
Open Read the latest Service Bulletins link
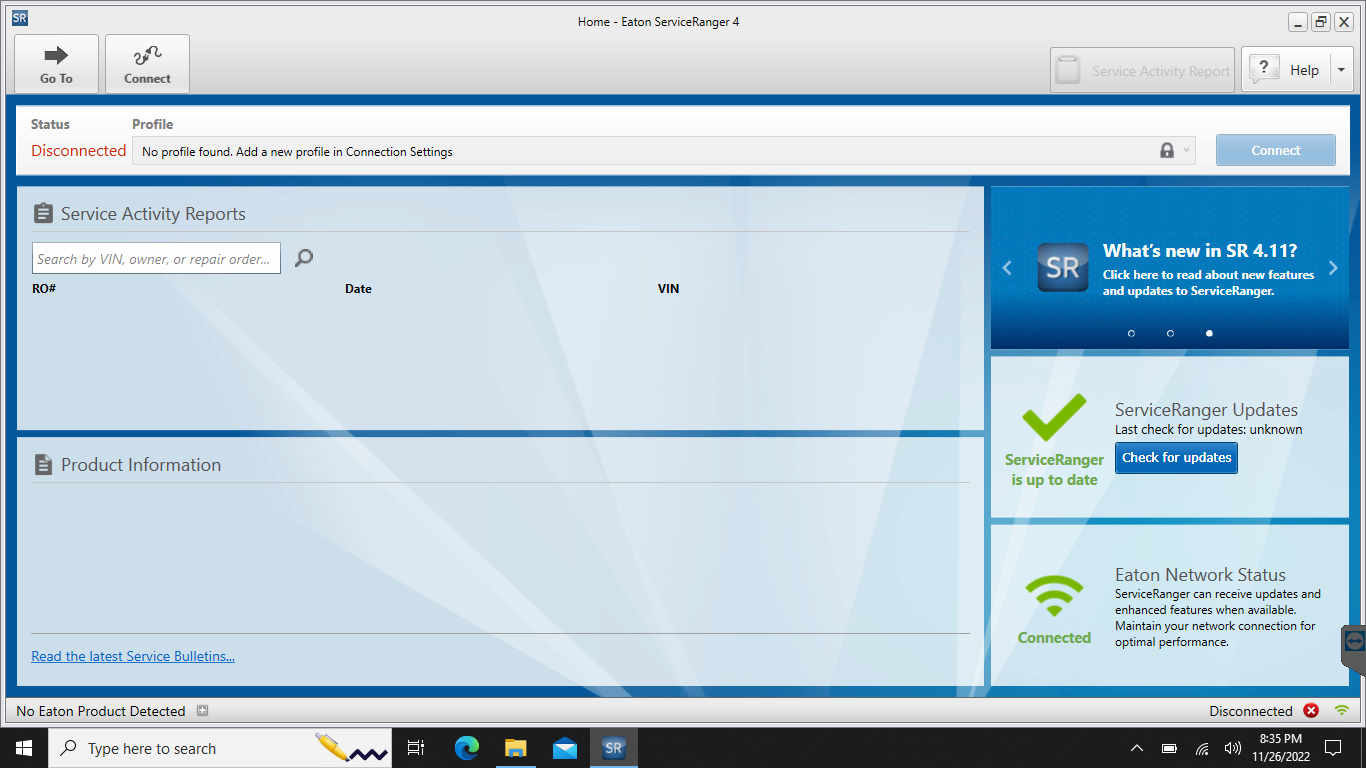click(x=133, y=656)
